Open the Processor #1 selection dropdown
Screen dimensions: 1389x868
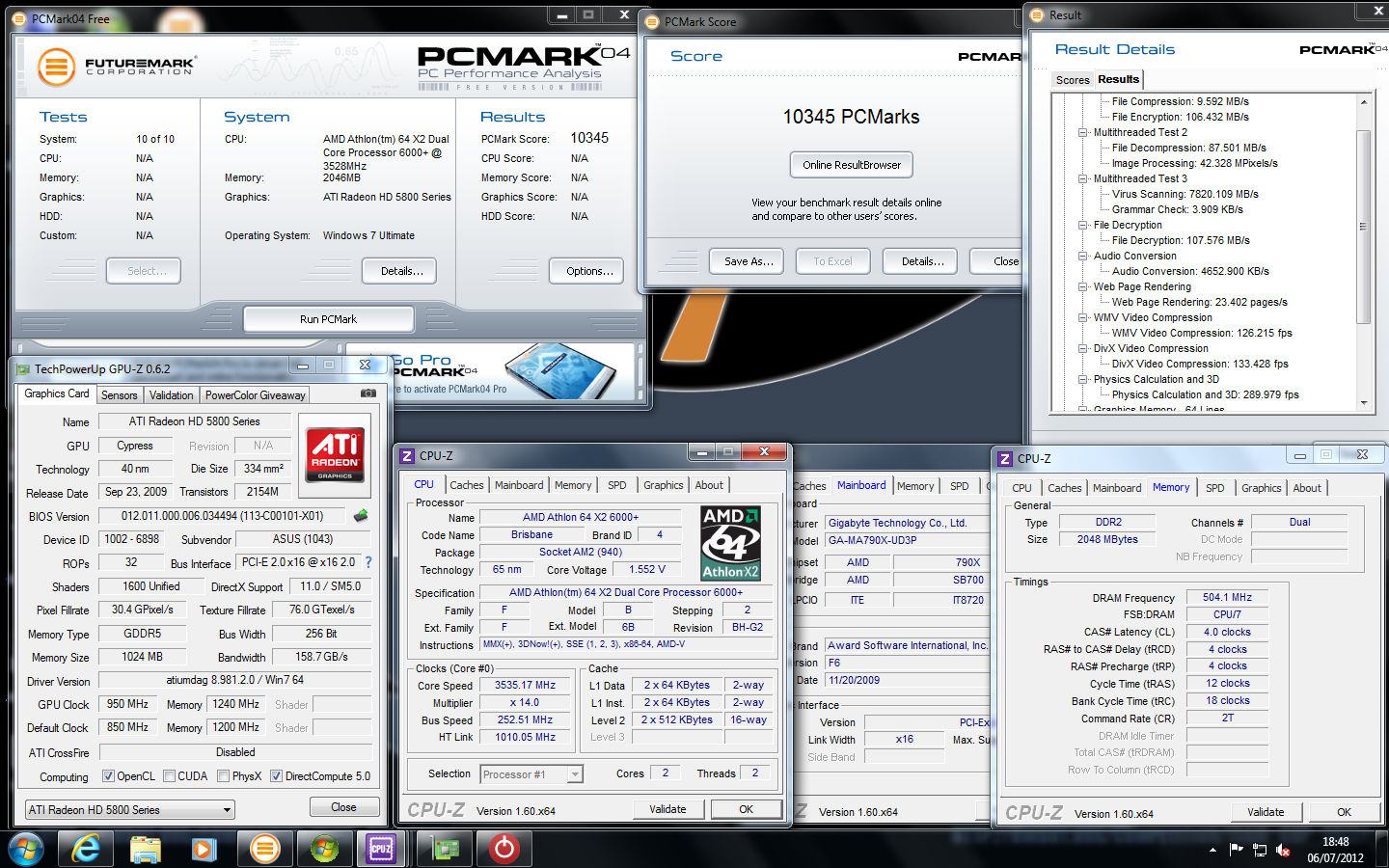pyautogui.click(x=531, y=773)
